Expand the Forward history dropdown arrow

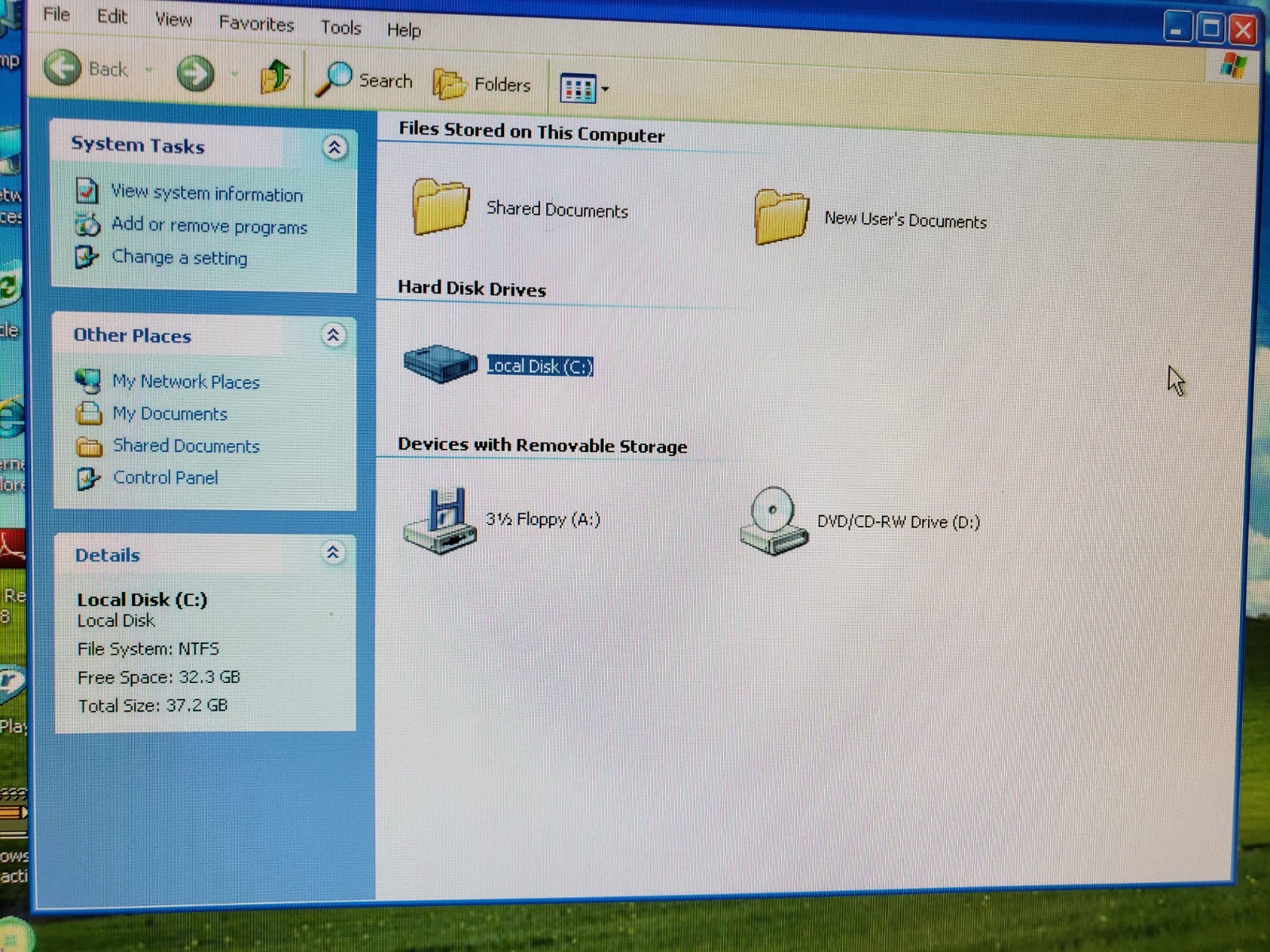tap(234, 75)
